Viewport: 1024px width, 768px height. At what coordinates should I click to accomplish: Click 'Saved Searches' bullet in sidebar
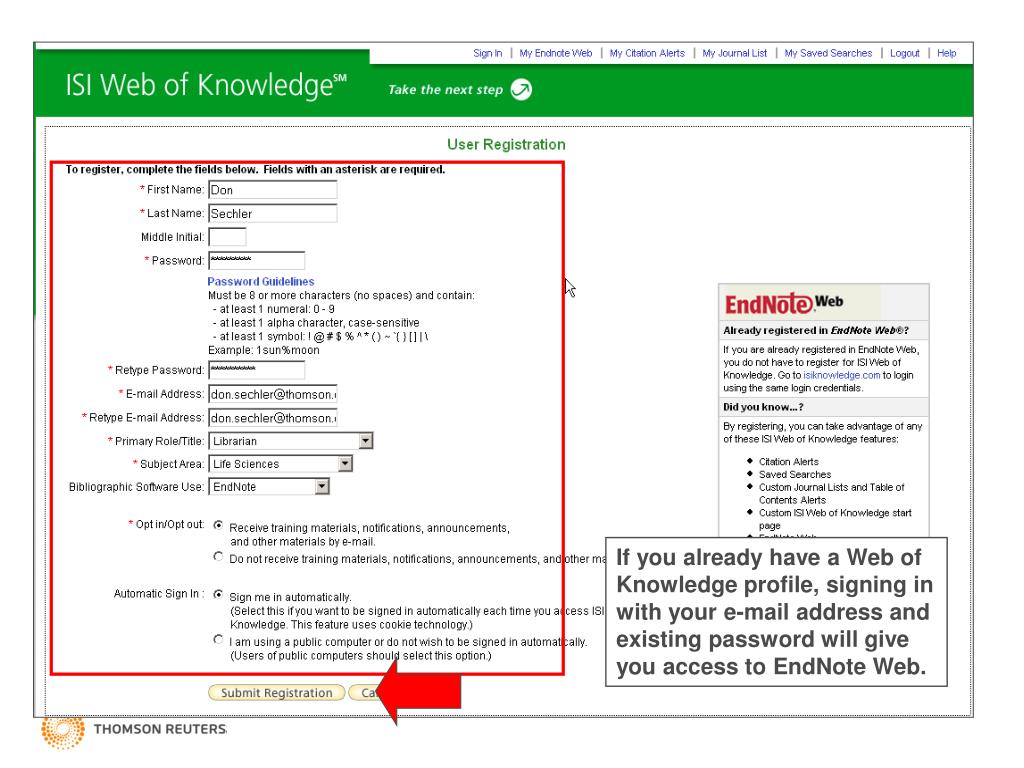(x=795, y=474)
